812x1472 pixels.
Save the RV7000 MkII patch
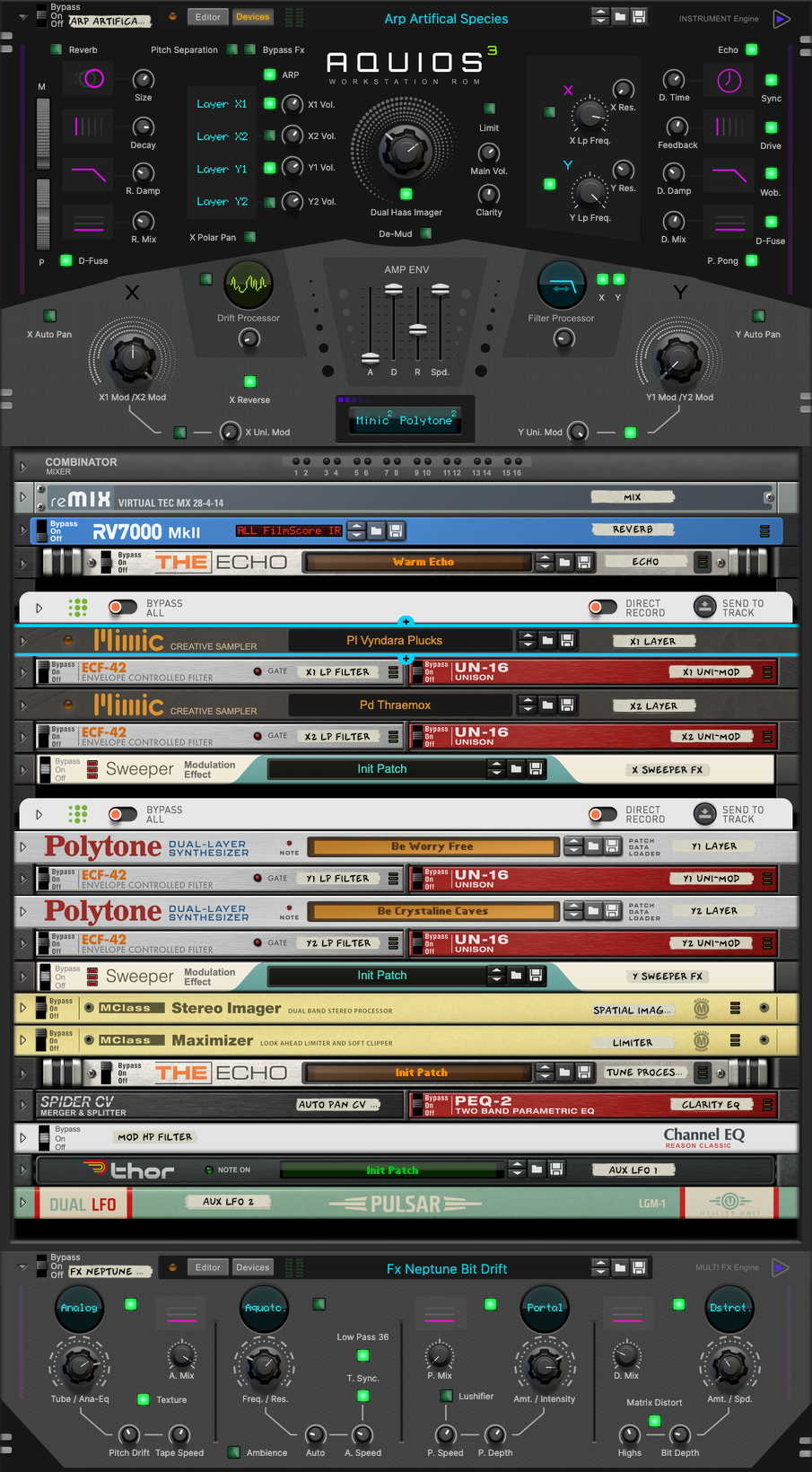coord(396,530)
